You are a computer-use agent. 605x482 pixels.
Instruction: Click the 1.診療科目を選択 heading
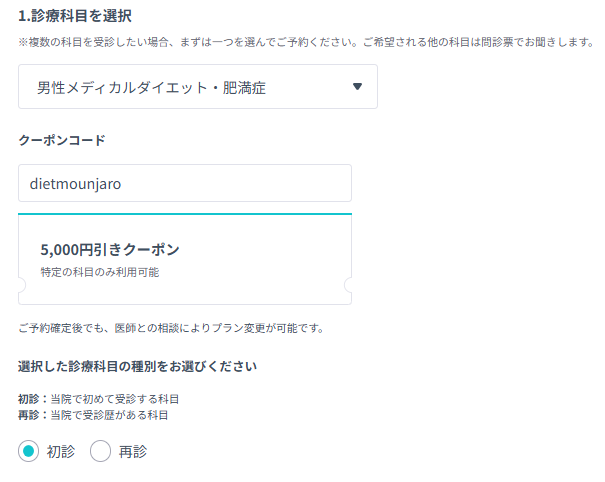click(x=75, y=16)
